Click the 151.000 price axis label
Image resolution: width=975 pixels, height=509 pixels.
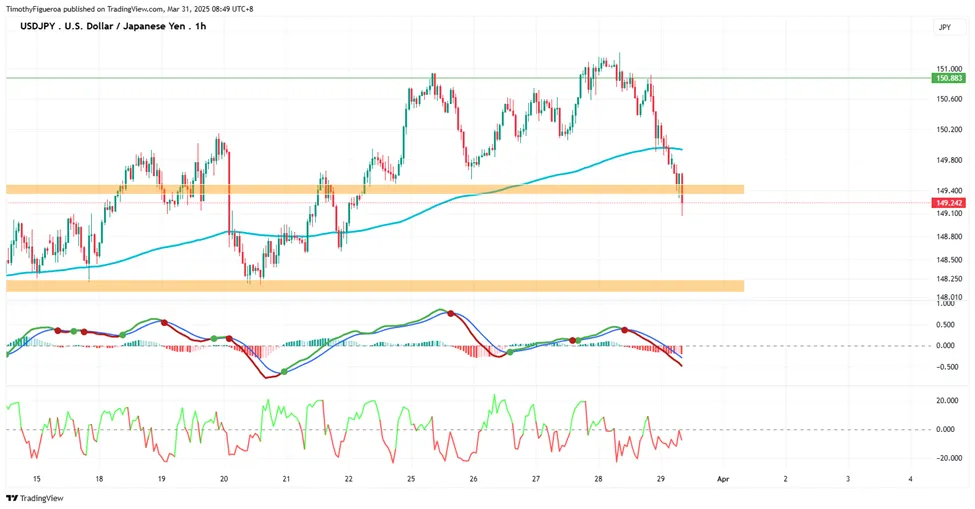coord(950,69)
